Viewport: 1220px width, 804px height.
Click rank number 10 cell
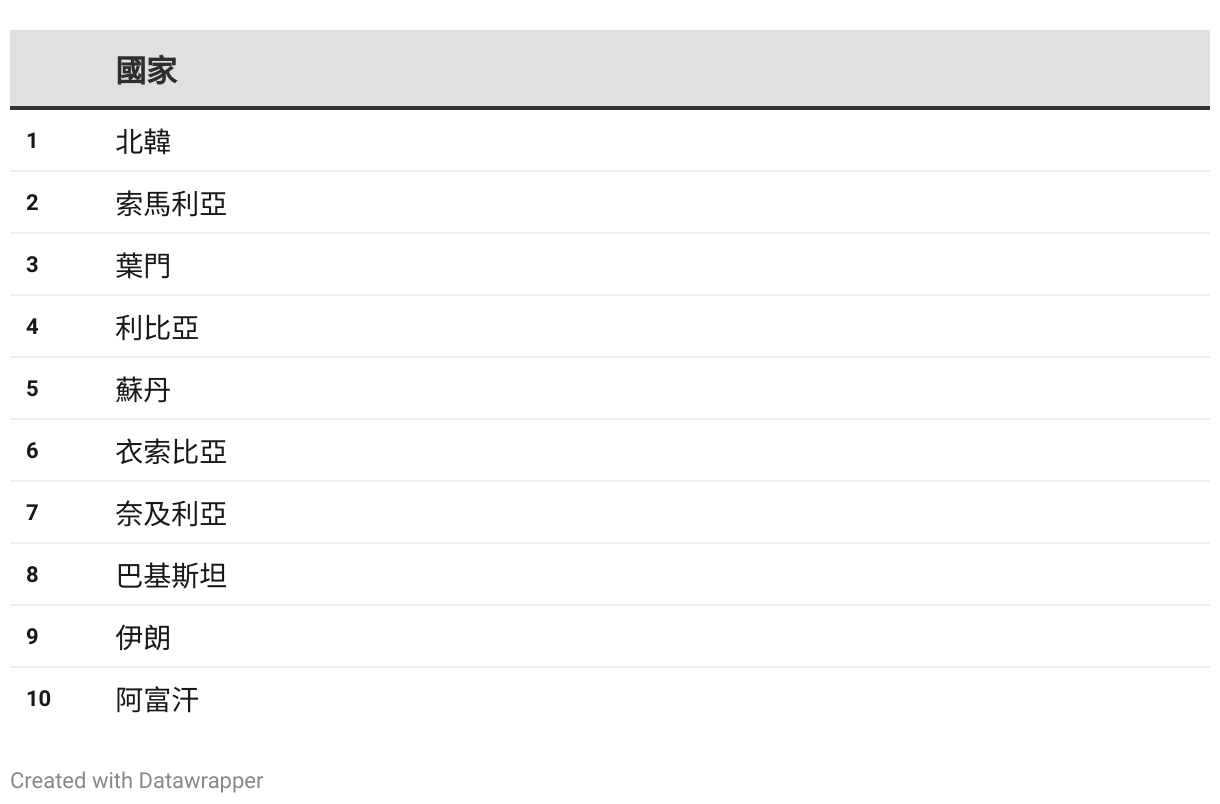pyautogui.click(x=38, y=699)
